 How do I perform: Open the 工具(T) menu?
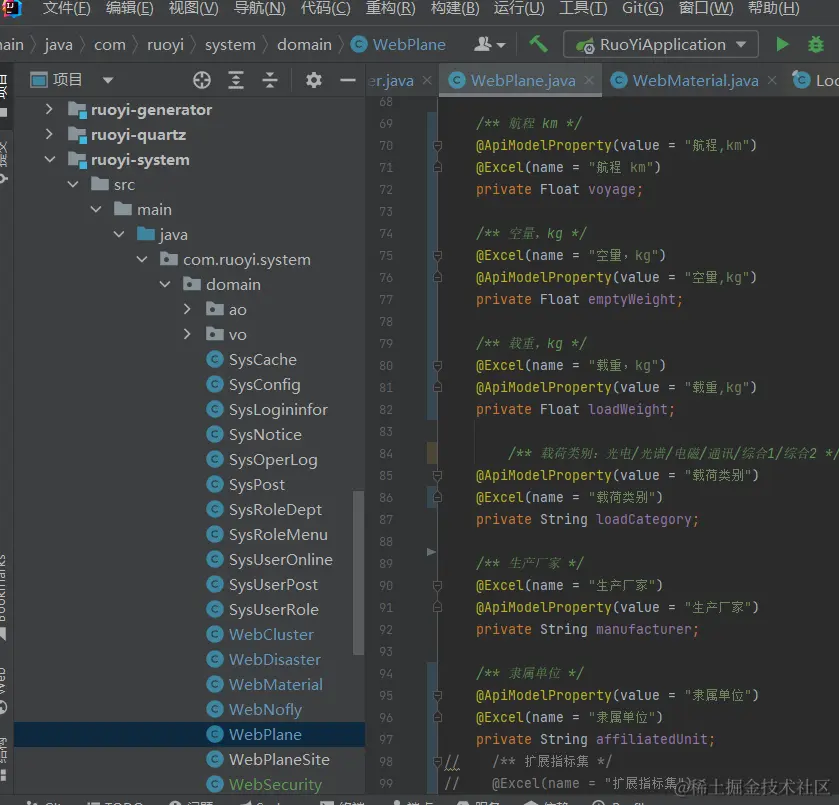click(x=583, y=8)
